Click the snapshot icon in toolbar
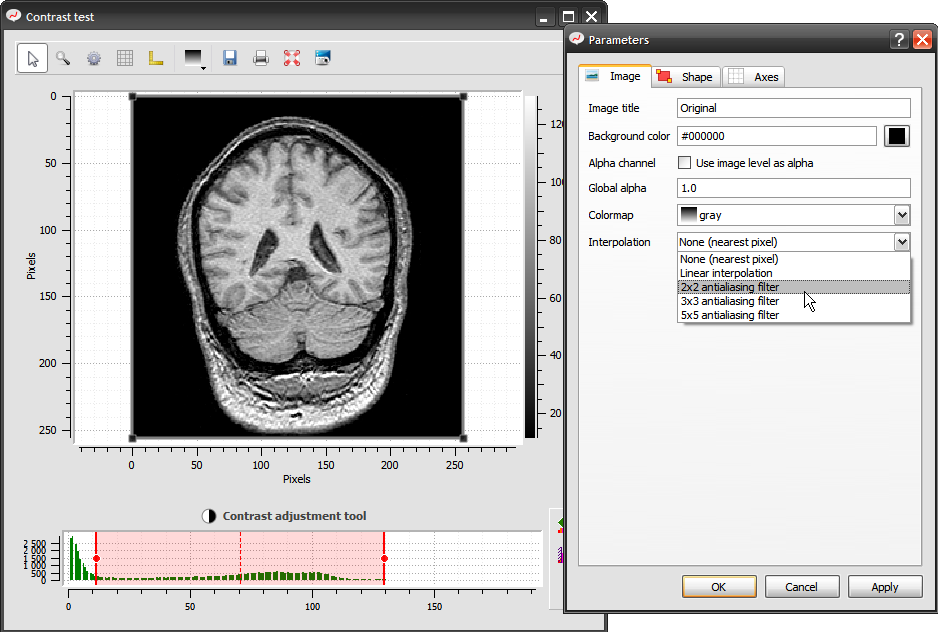Viewport: 938px width, 632px height. point(322,58)
